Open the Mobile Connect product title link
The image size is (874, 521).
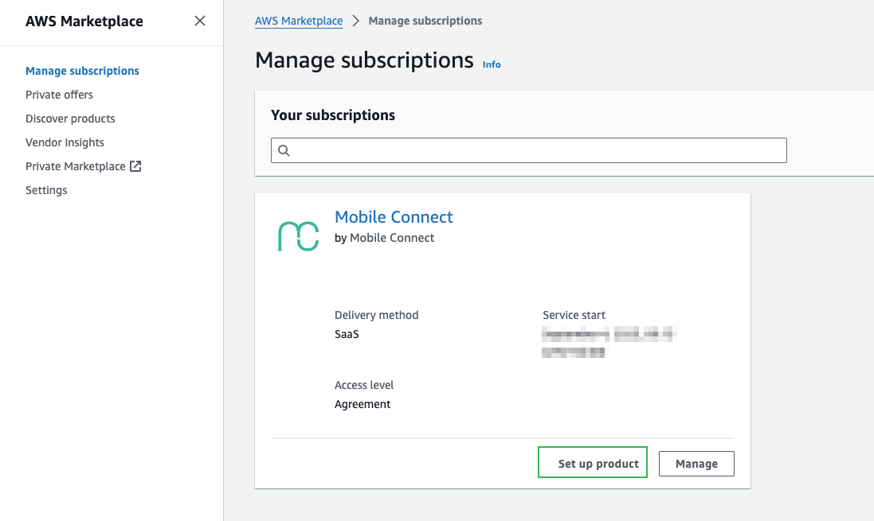[x=394, y=217]
